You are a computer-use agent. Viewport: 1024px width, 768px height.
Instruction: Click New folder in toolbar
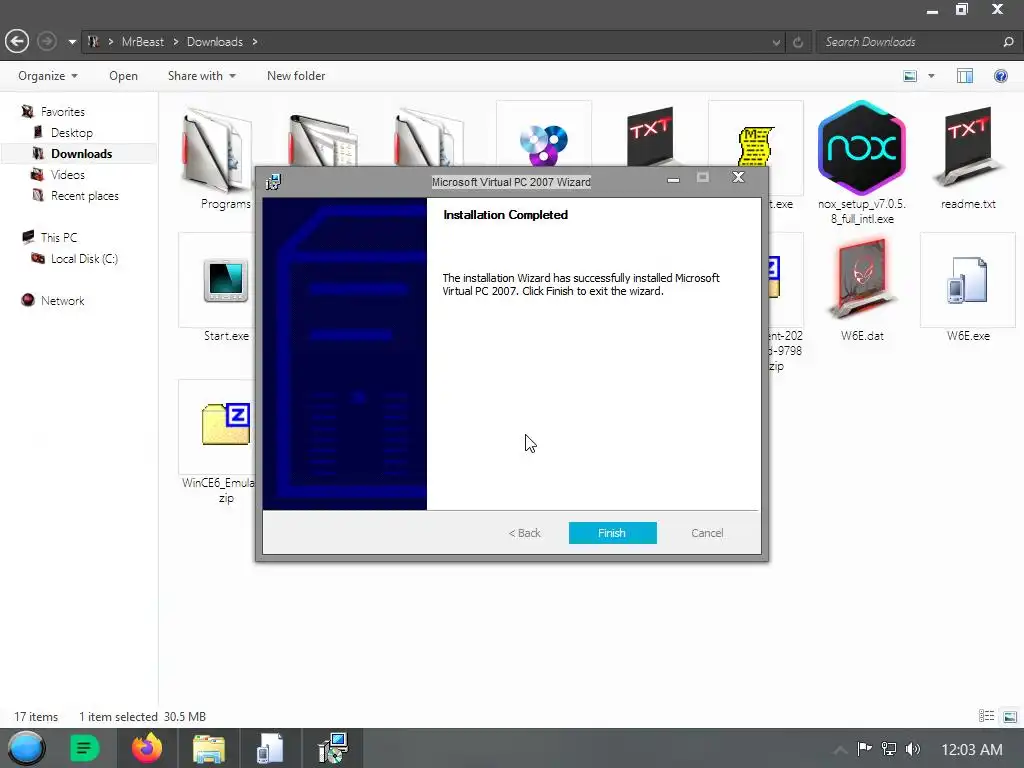(x=296, y=76)
